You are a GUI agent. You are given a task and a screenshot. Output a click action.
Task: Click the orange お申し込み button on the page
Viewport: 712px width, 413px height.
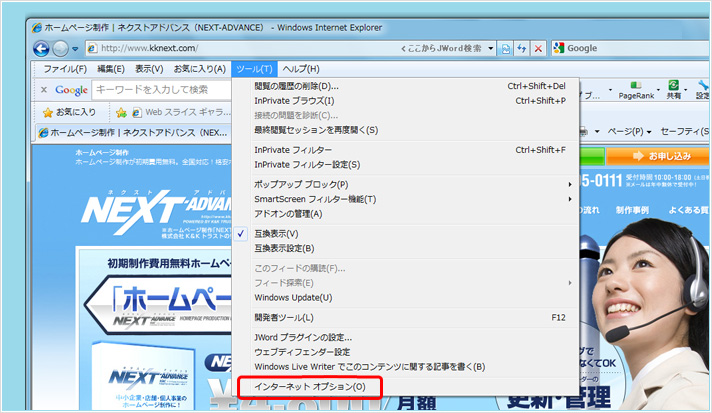(x=658, y=156)
